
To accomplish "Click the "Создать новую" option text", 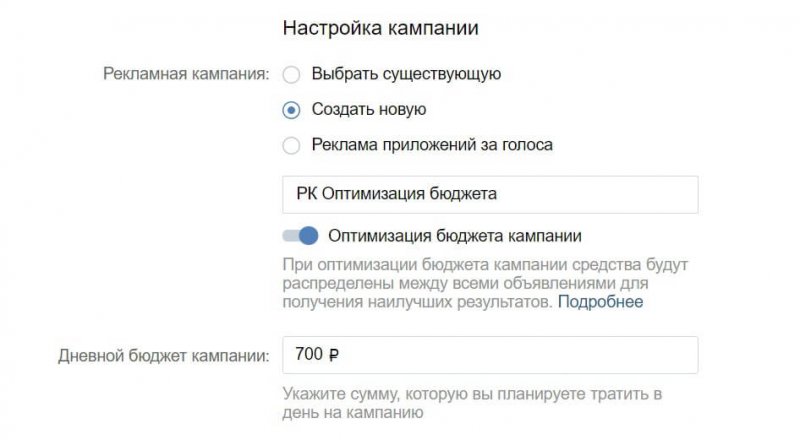I will pos(369,110).
